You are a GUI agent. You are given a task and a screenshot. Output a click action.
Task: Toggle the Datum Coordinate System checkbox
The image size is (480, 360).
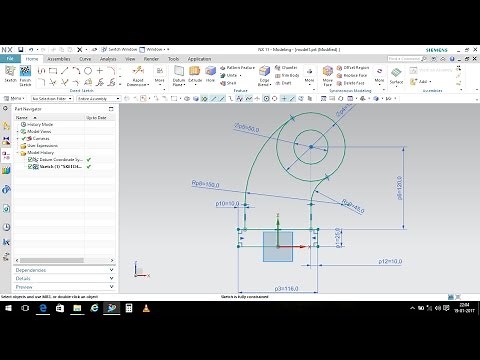(x=30, y=160)
